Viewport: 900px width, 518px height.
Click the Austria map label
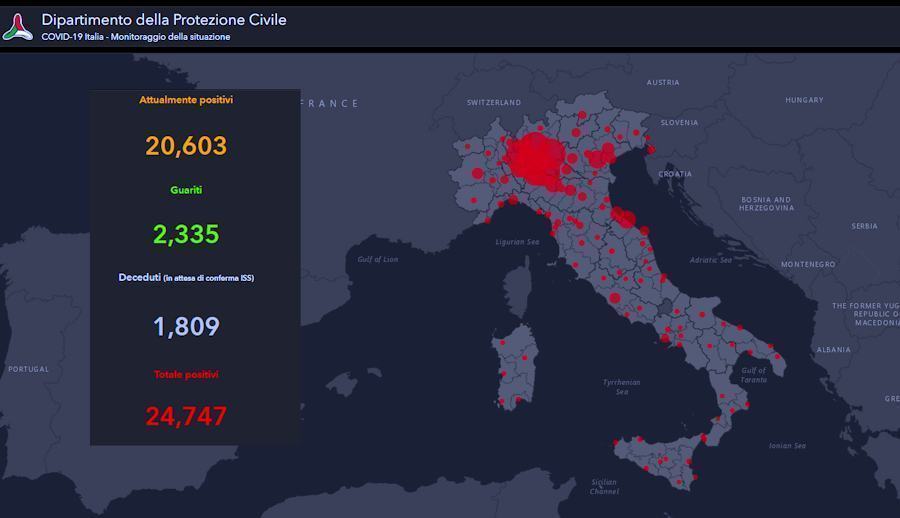coord(663,83)
